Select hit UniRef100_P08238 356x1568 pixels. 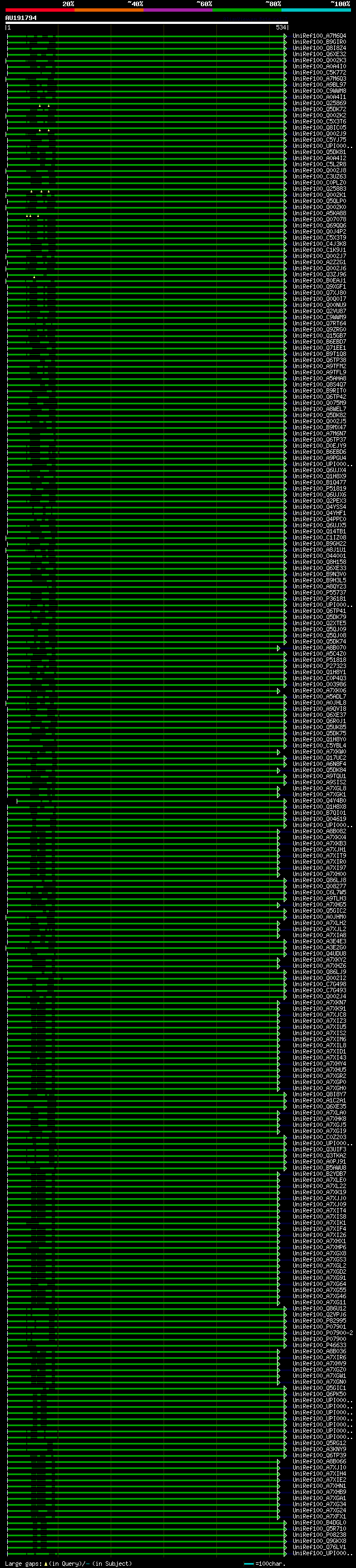[319, 1535]
